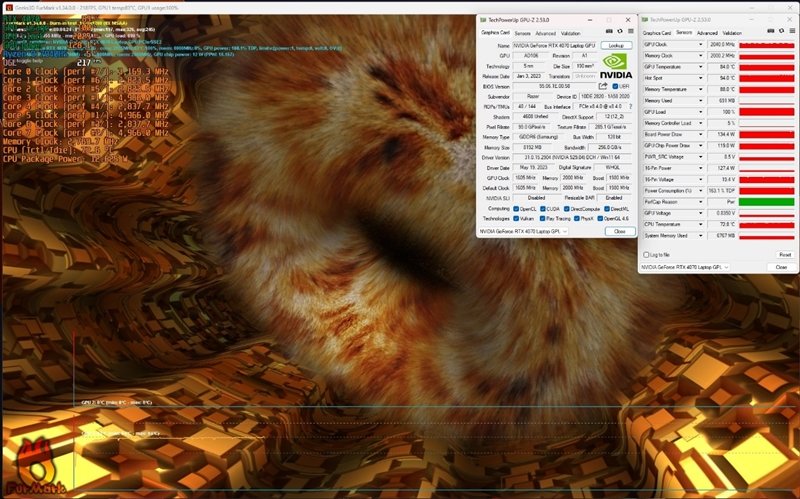Image resolution: width=800 pixels, height=499 pixels.
Task: Click the green PerfCap Reason graph bar
Action: point(766,202)
